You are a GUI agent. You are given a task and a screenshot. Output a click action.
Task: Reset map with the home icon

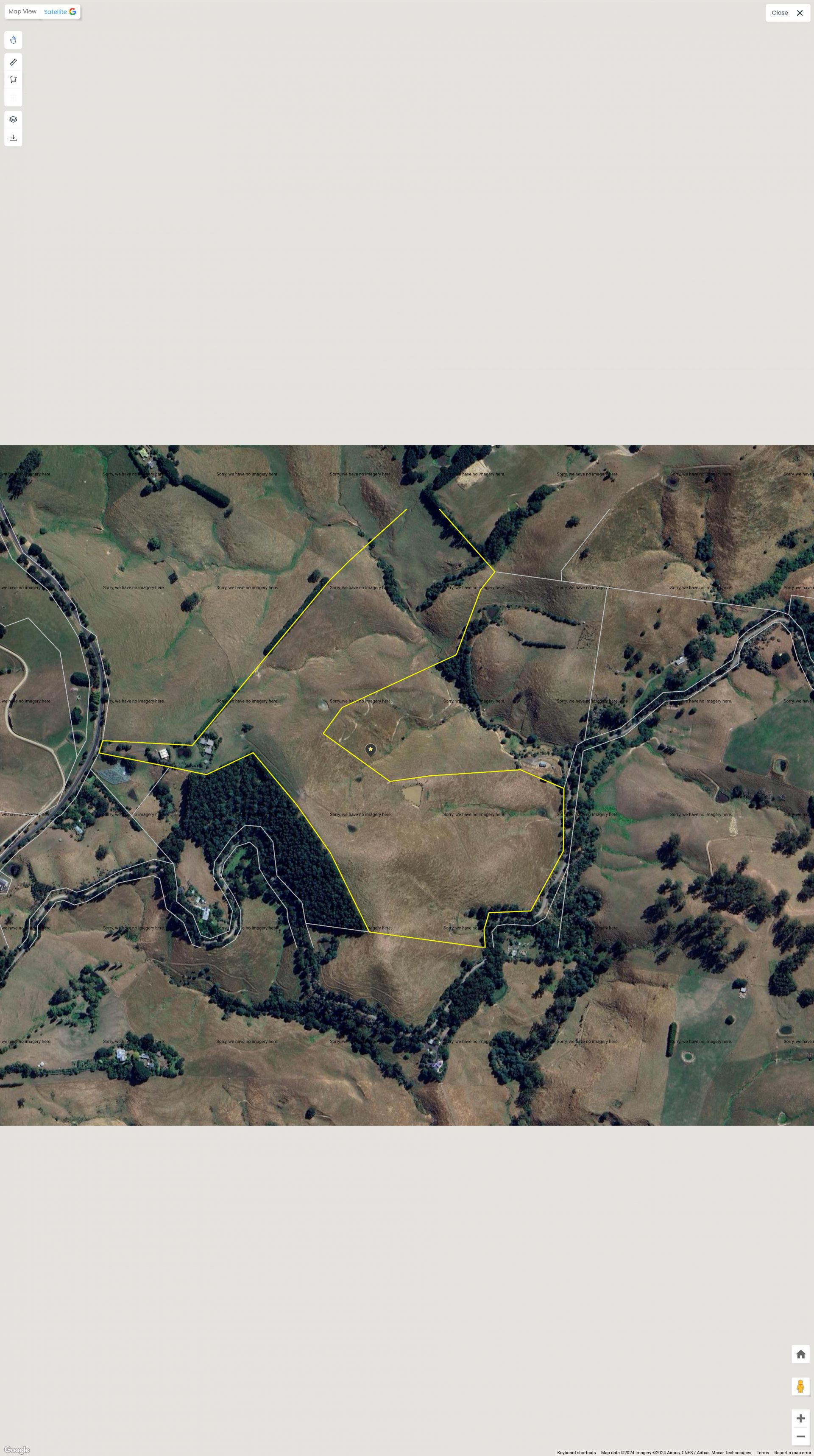click(x=800, y=1354)
